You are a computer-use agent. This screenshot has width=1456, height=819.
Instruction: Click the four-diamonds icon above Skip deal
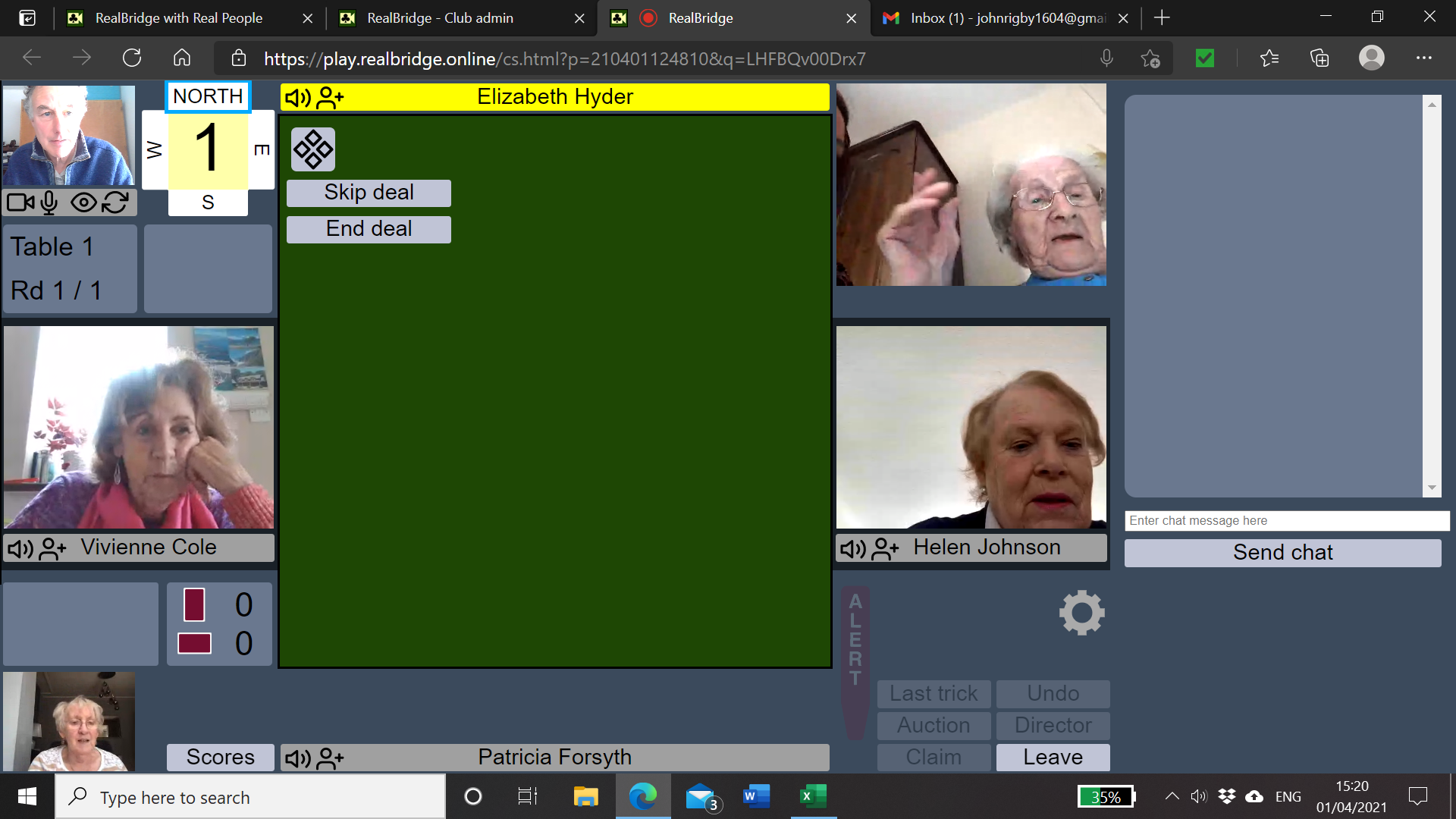tap(313, 149)
